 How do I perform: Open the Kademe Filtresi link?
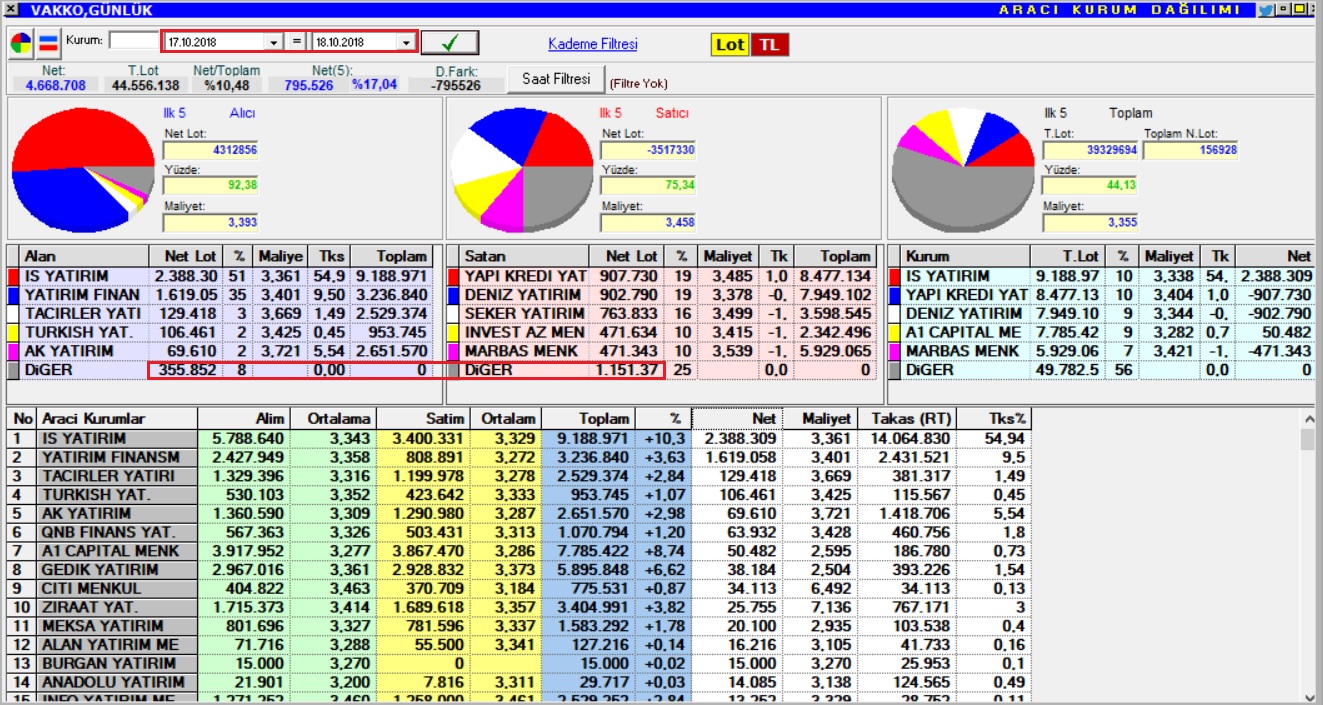point(593,44)
